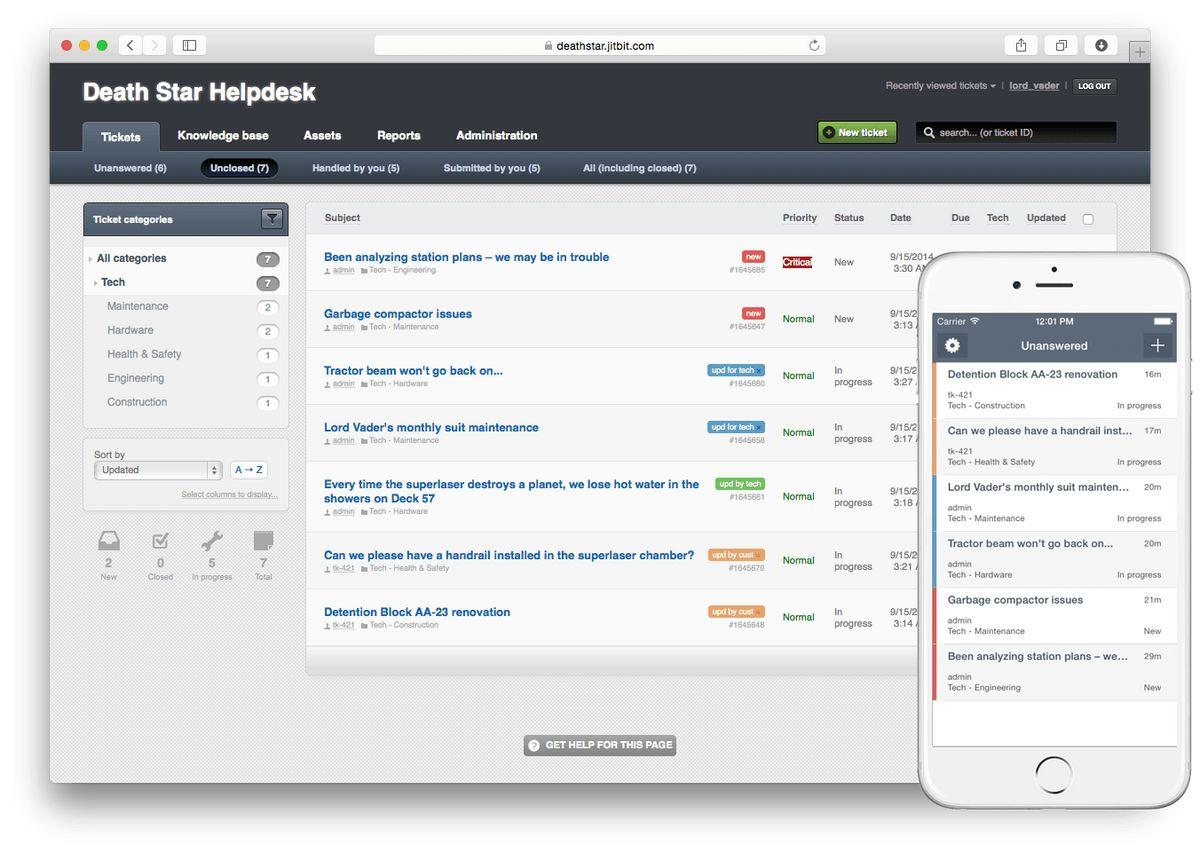Click the Closed checkmark stats icon
1200x854 pixels.
(160, 541)
